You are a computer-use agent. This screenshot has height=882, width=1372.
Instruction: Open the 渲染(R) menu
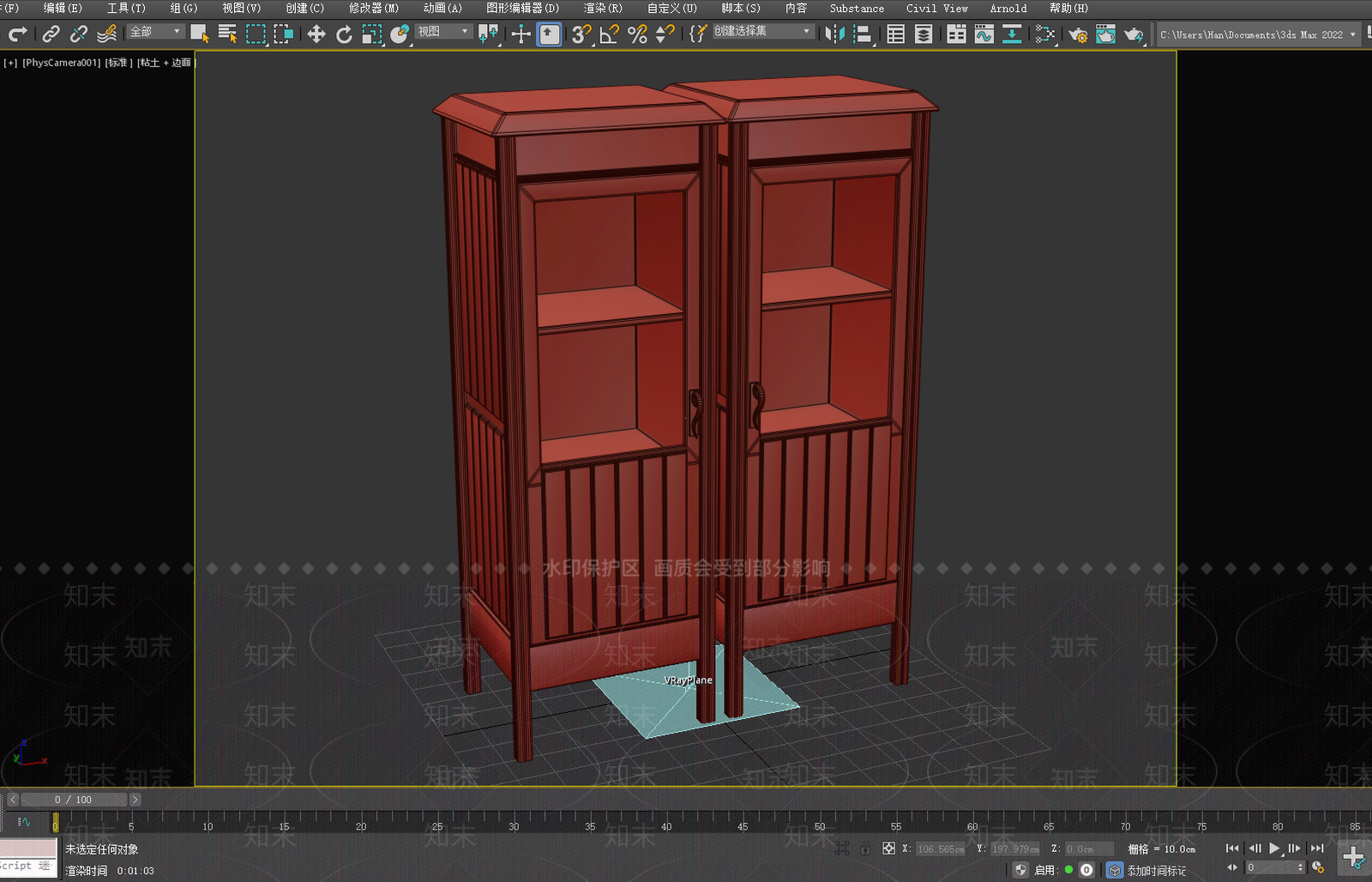point(603,8)
